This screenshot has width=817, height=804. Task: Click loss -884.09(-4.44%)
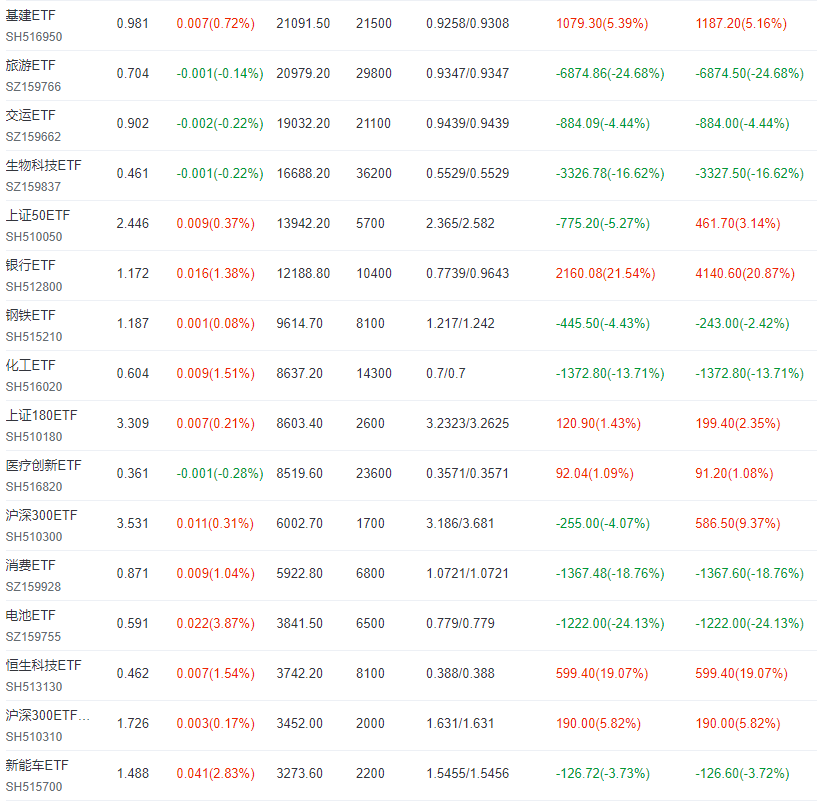(602, 124)
